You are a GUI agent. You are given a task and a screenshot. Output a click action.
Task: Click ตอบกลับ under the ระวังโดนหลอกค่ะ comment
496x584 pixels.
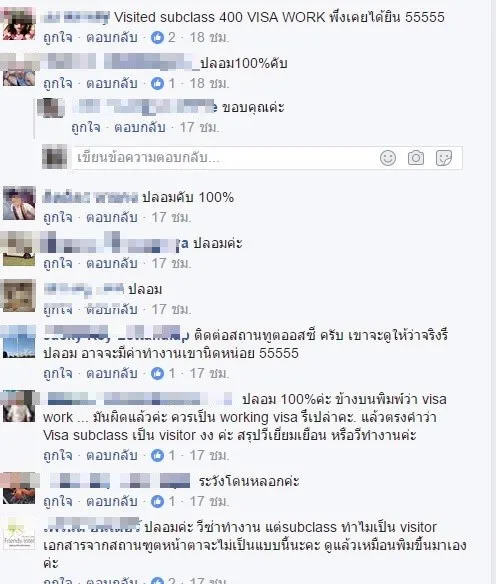[x=112, y=501]
